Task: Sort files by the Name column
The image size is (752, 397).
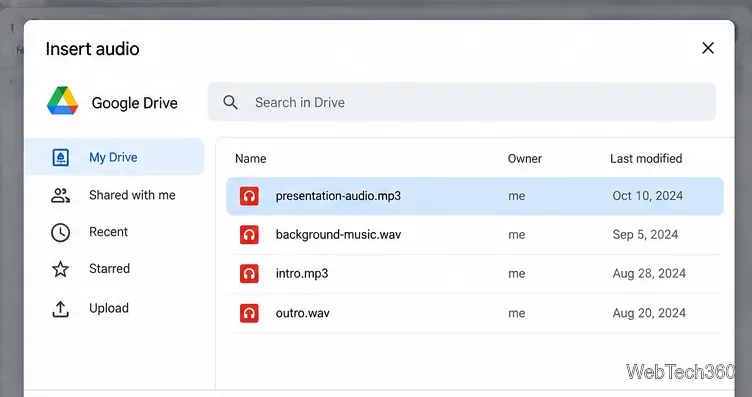Action: (250, 159)
